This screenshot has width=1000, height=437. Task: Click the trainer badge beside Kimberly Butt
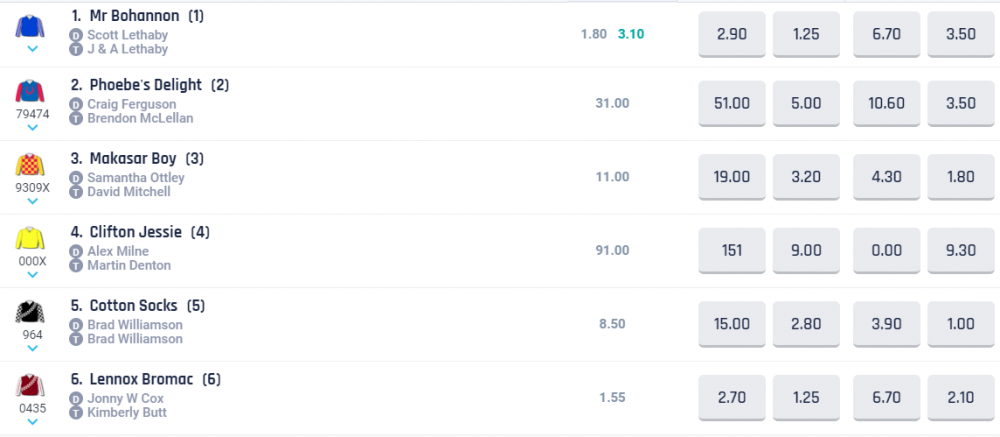click(x=76, y=413)
